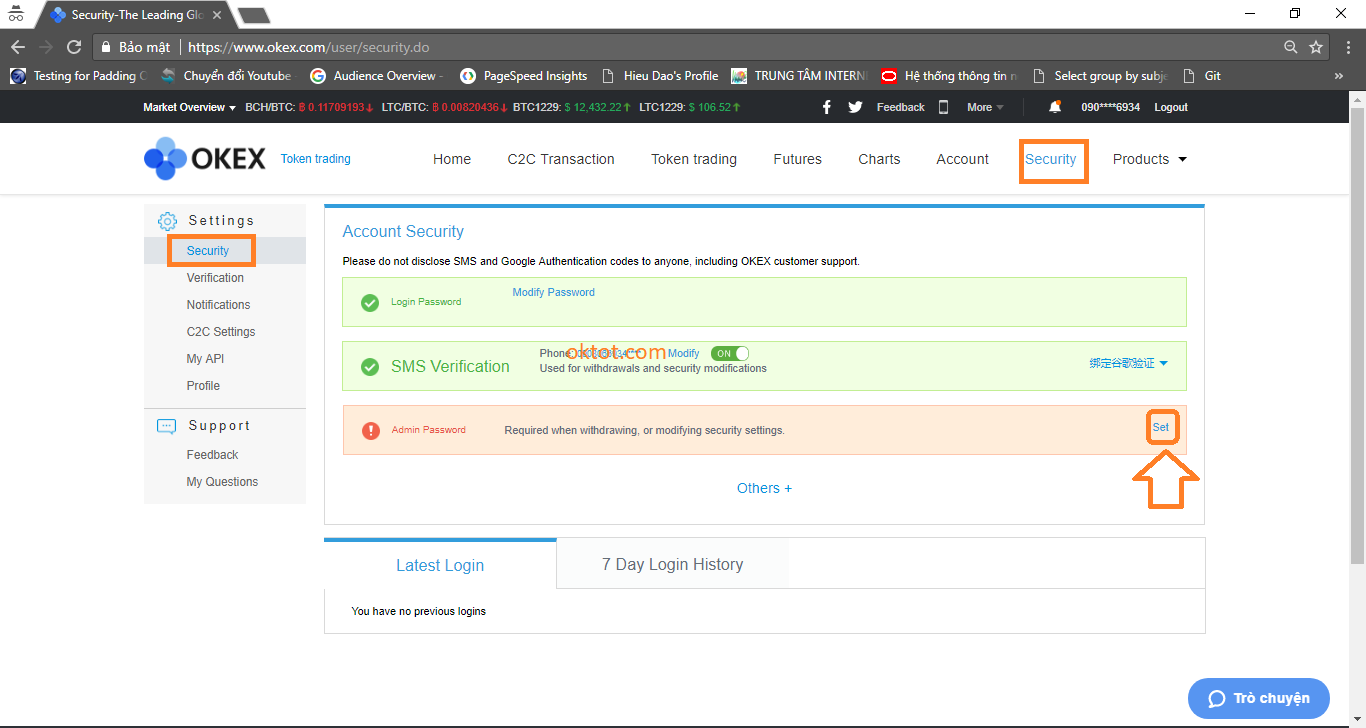Reload the page with refresh icon
Screen dimensions: 1366x728
pos(74,47)
